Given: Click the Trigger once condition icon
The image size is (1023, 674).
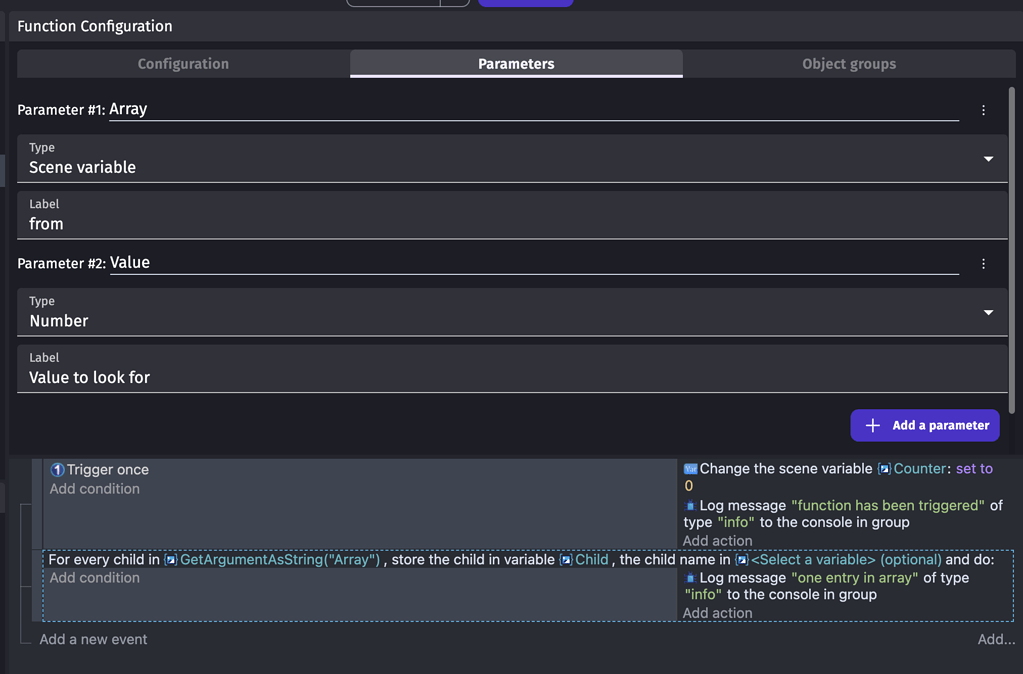Looking at the screenshot, I should [57, 469].
